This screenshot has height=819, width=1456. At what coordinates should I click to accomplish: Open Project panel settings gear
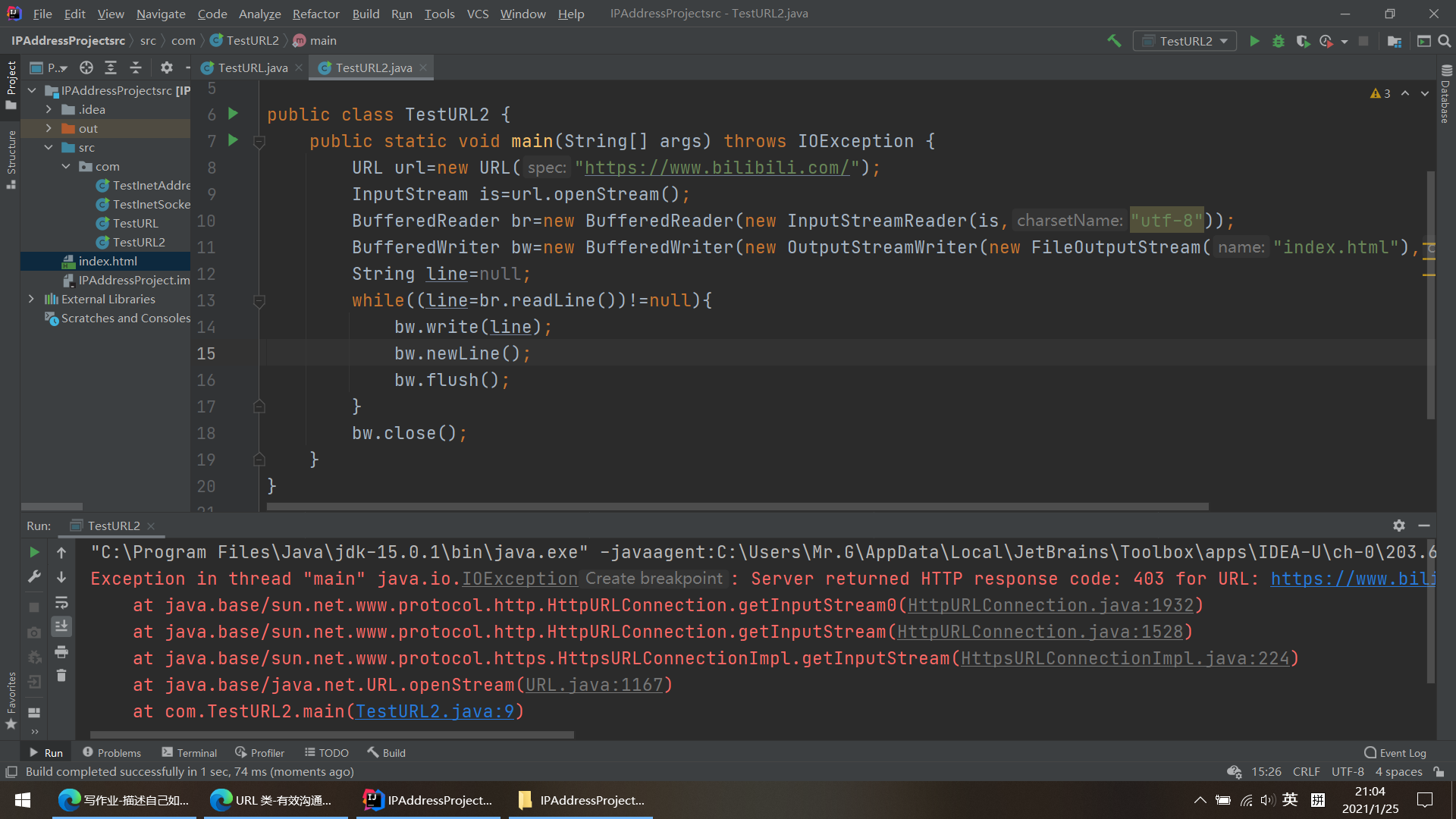click(167, 67)
